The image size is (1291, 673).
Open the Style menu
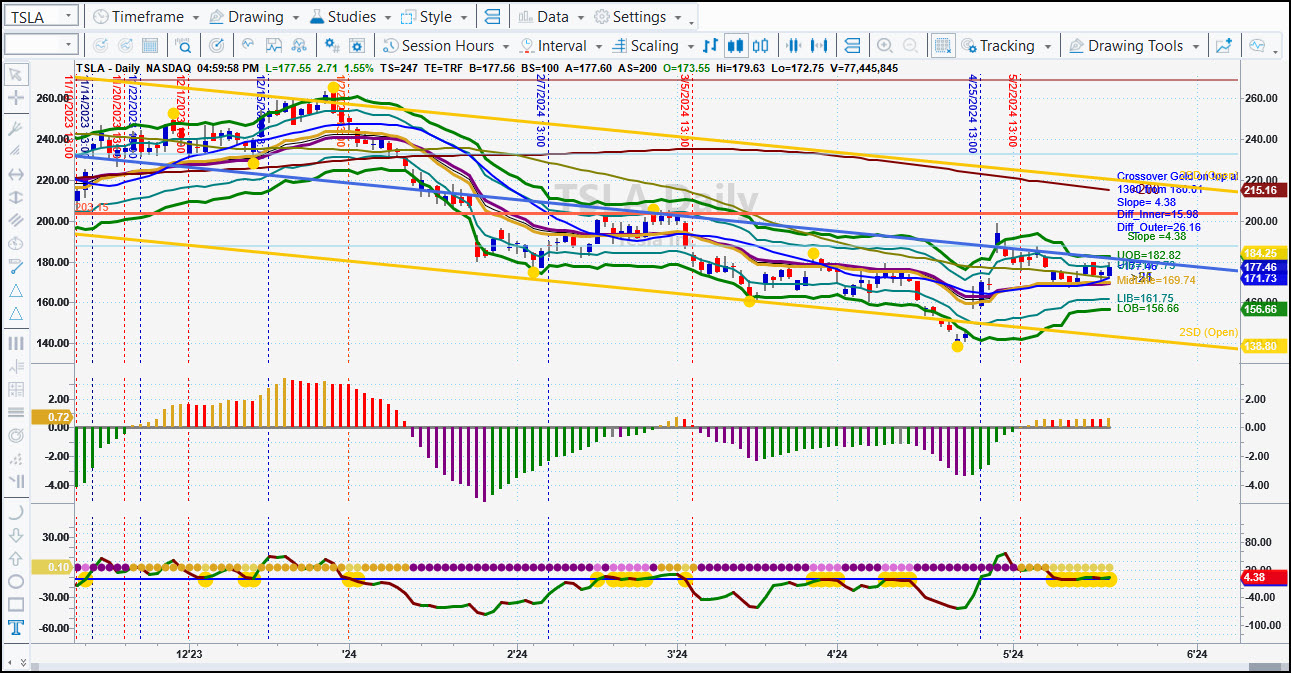(x=434, y=17)
